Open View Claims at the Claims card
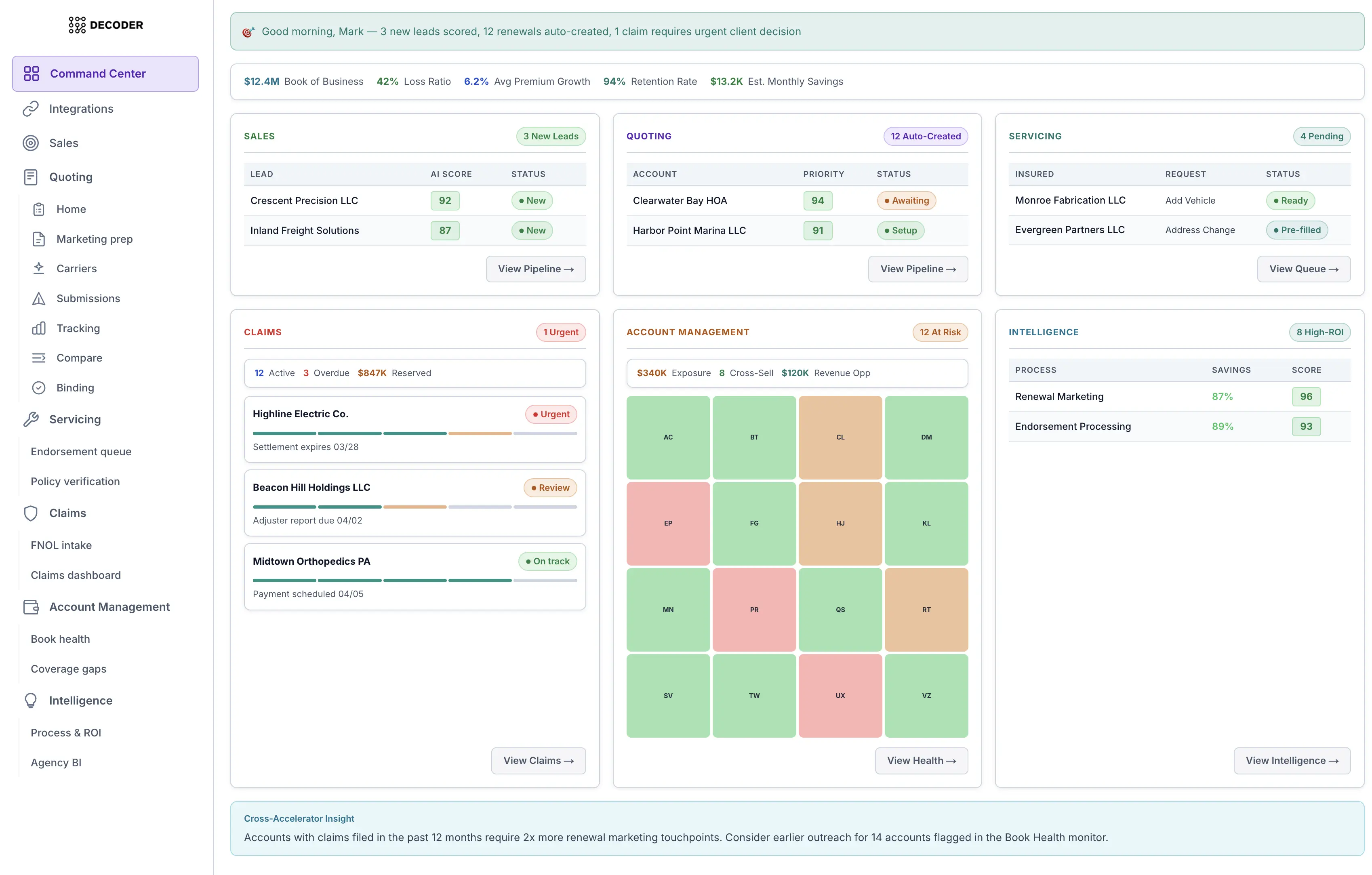The width and height of the screenshot is (1372, 875). pyautogui.click(x=538, y=761)
